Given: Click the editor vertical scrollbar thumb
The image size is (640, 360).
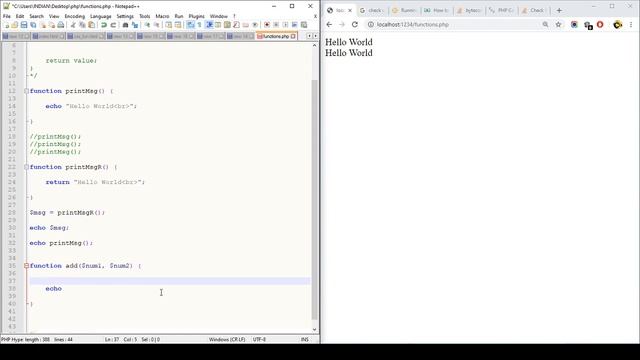Looking at the screenshot, I should (314, 200).
